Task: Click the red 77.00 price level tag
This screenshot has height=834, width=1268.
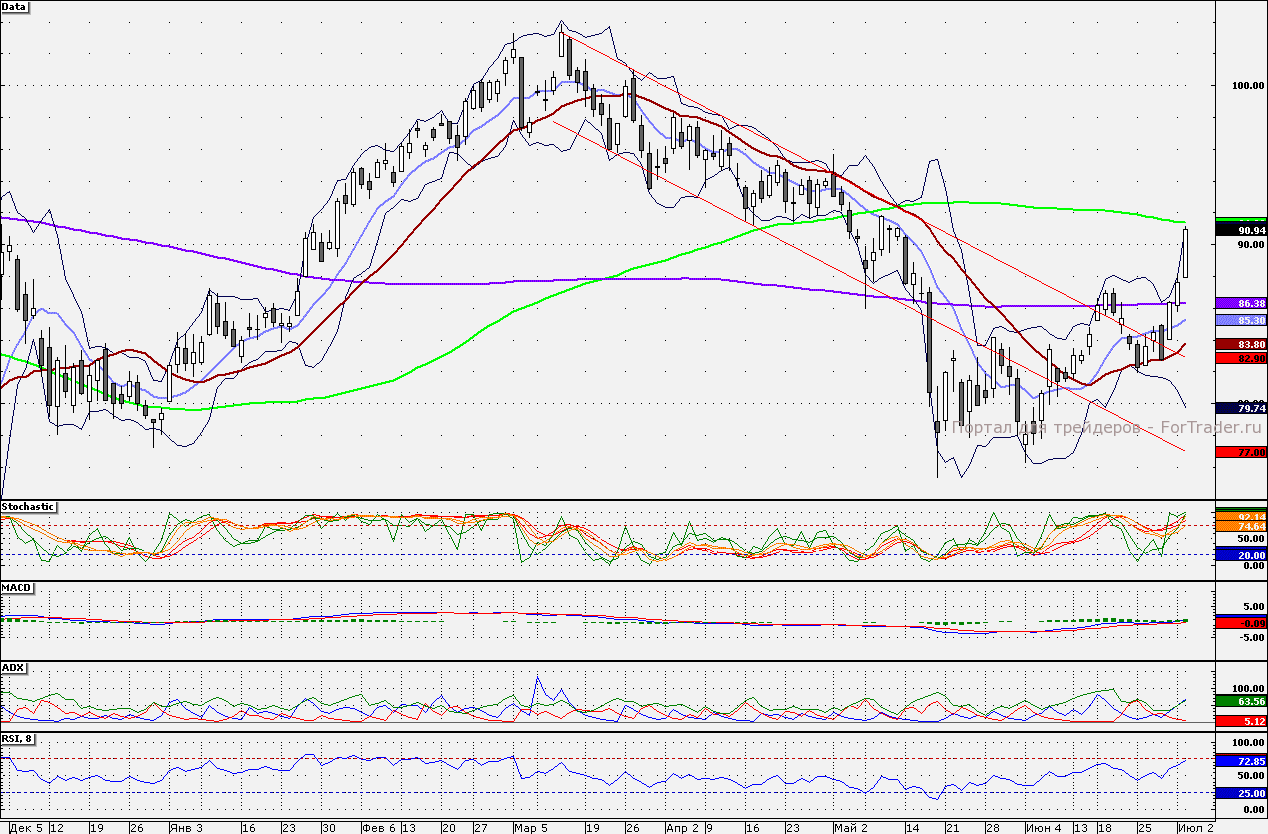Action: (x=1240, y=452)
